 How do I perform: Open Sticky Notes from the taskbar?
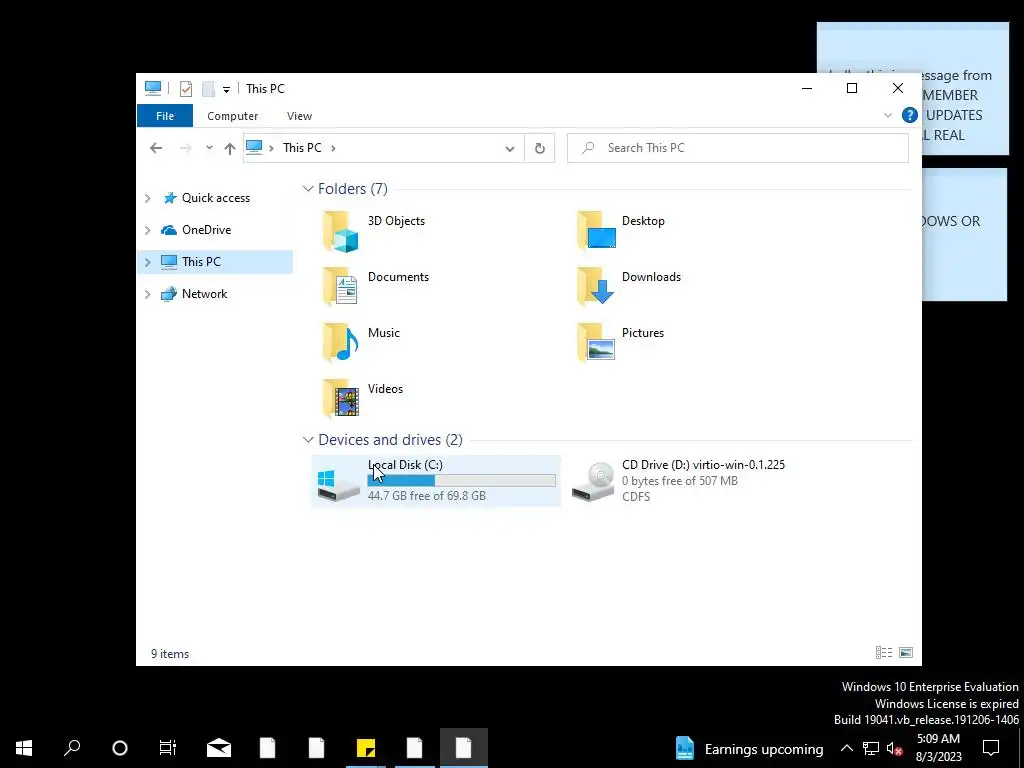(366, 748)
